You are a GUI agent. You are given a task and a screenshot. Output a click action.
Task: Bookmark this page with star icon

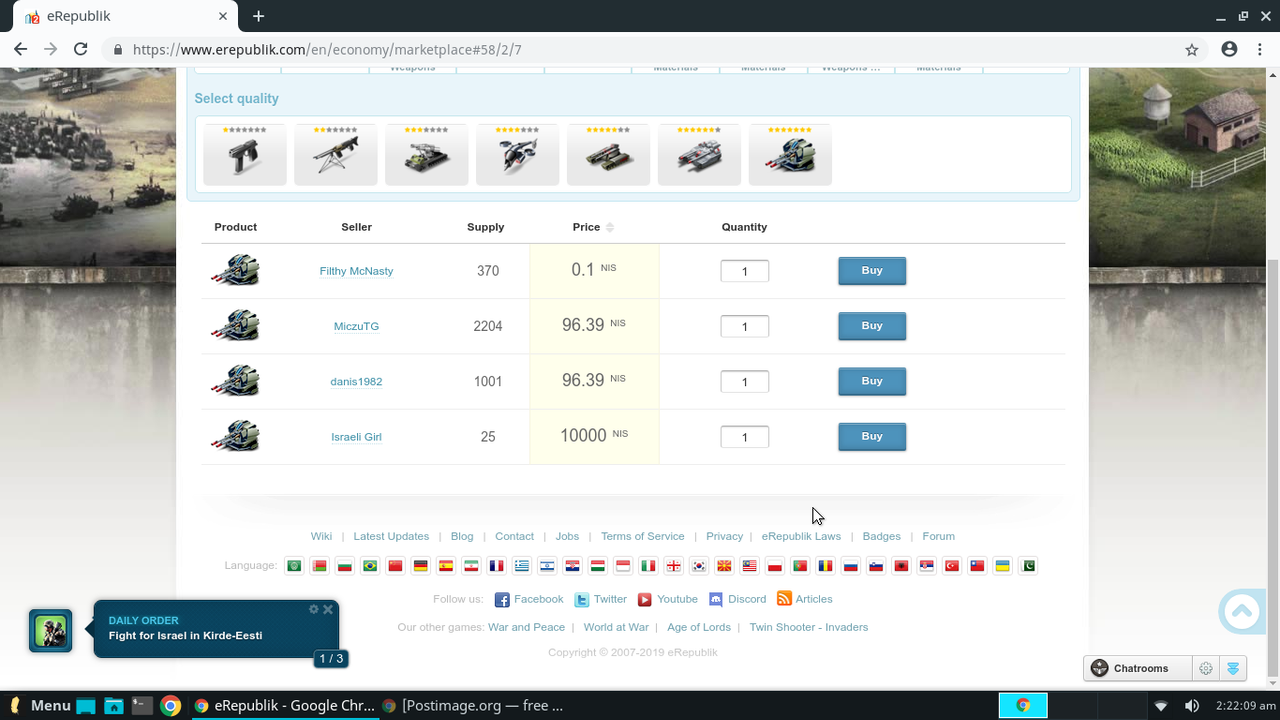pyautogui.click(x=1192, y=49)
